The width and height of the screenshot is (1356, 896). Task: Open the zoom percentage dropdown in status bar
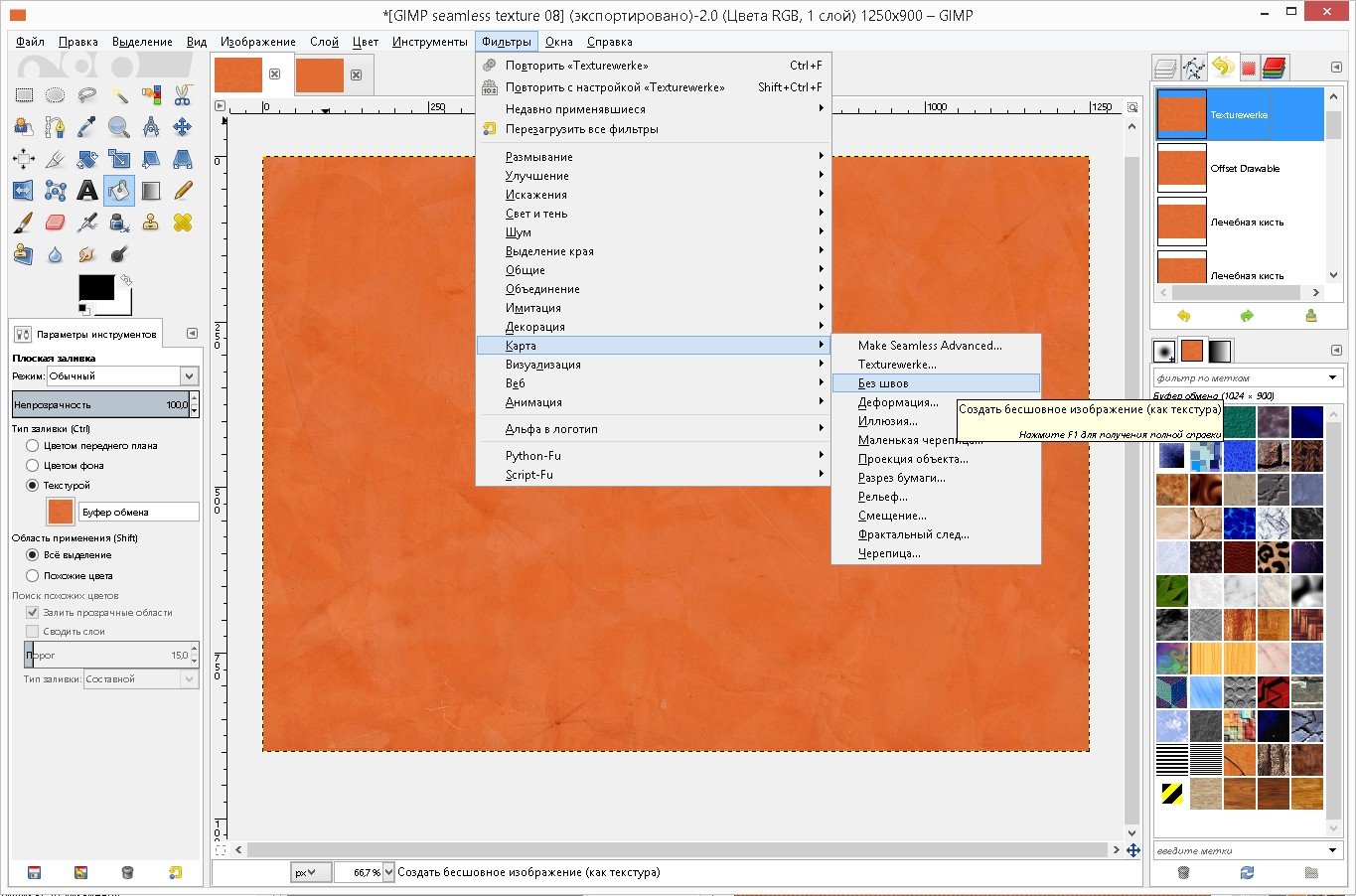388,872
